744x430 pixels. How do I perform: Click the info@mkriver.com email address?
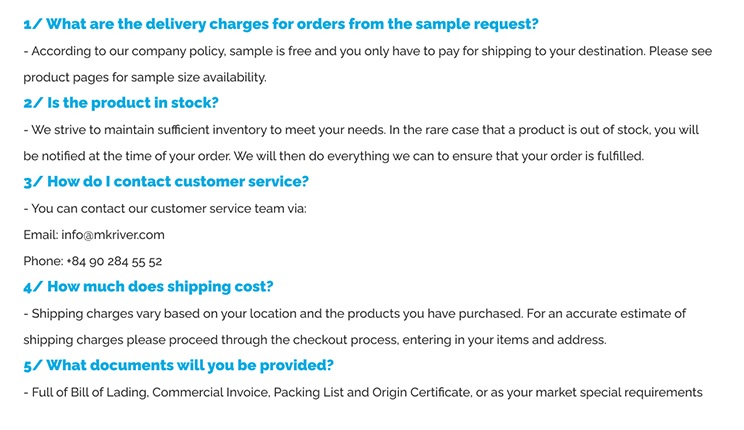point(113,235)
